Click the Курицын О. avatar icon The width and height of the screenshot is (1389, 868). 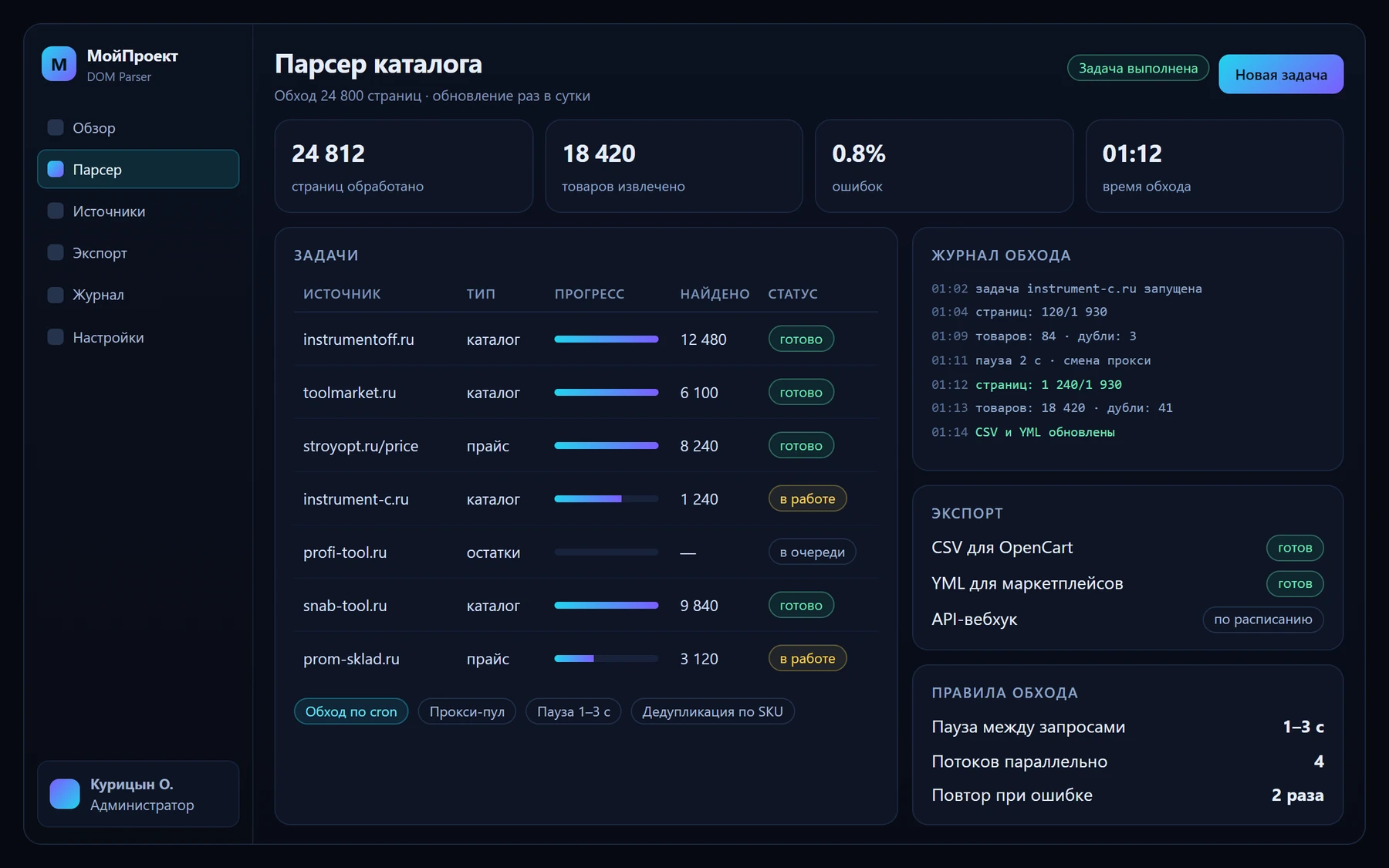pos(65,794)
